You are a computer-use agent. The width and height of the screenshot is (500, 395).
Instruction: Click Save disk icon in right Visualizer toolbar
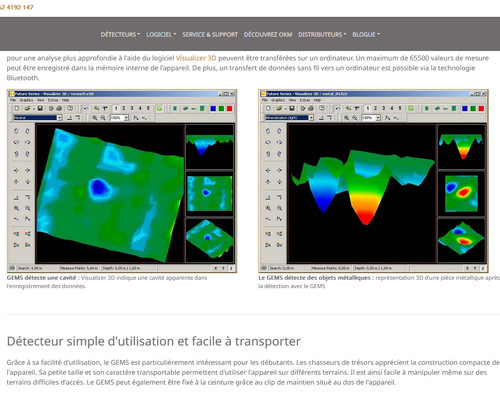click(x=292, y=108)
